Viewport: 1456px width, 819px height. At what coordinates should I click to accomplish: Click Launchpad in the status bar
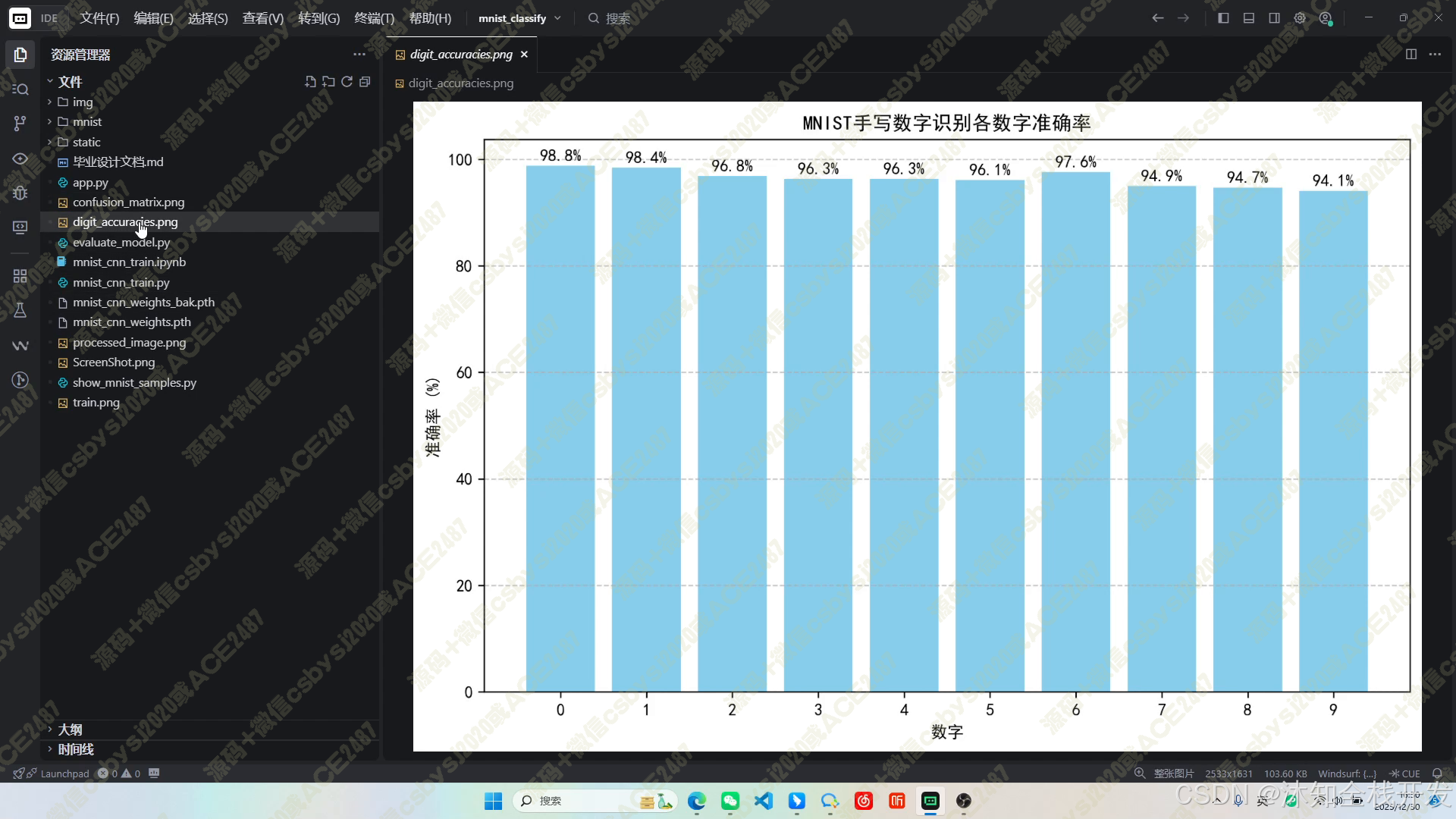(x=64, y=773)
